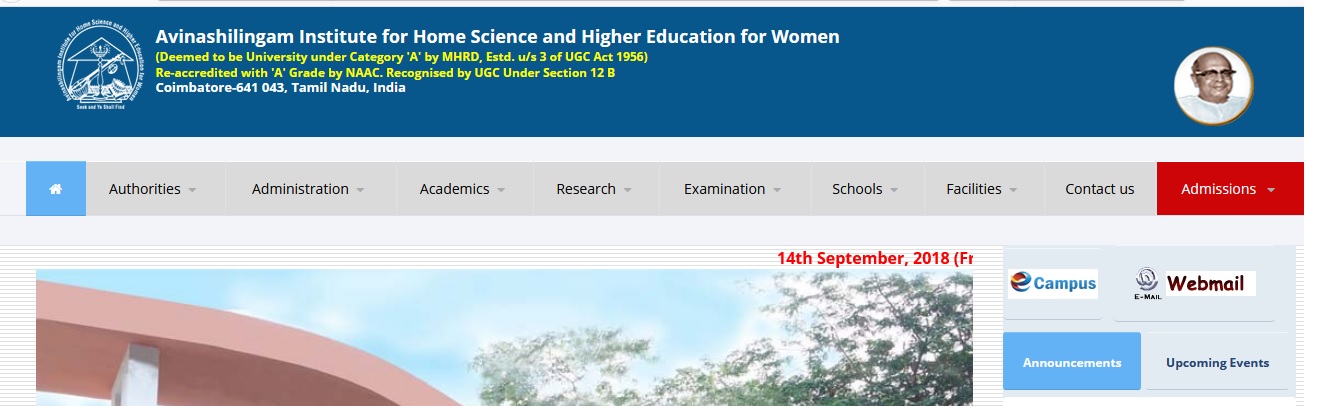This screenshot has height=406, width=1321.
Task: Expand the Schools menu
Action: [x=865, y=189]
